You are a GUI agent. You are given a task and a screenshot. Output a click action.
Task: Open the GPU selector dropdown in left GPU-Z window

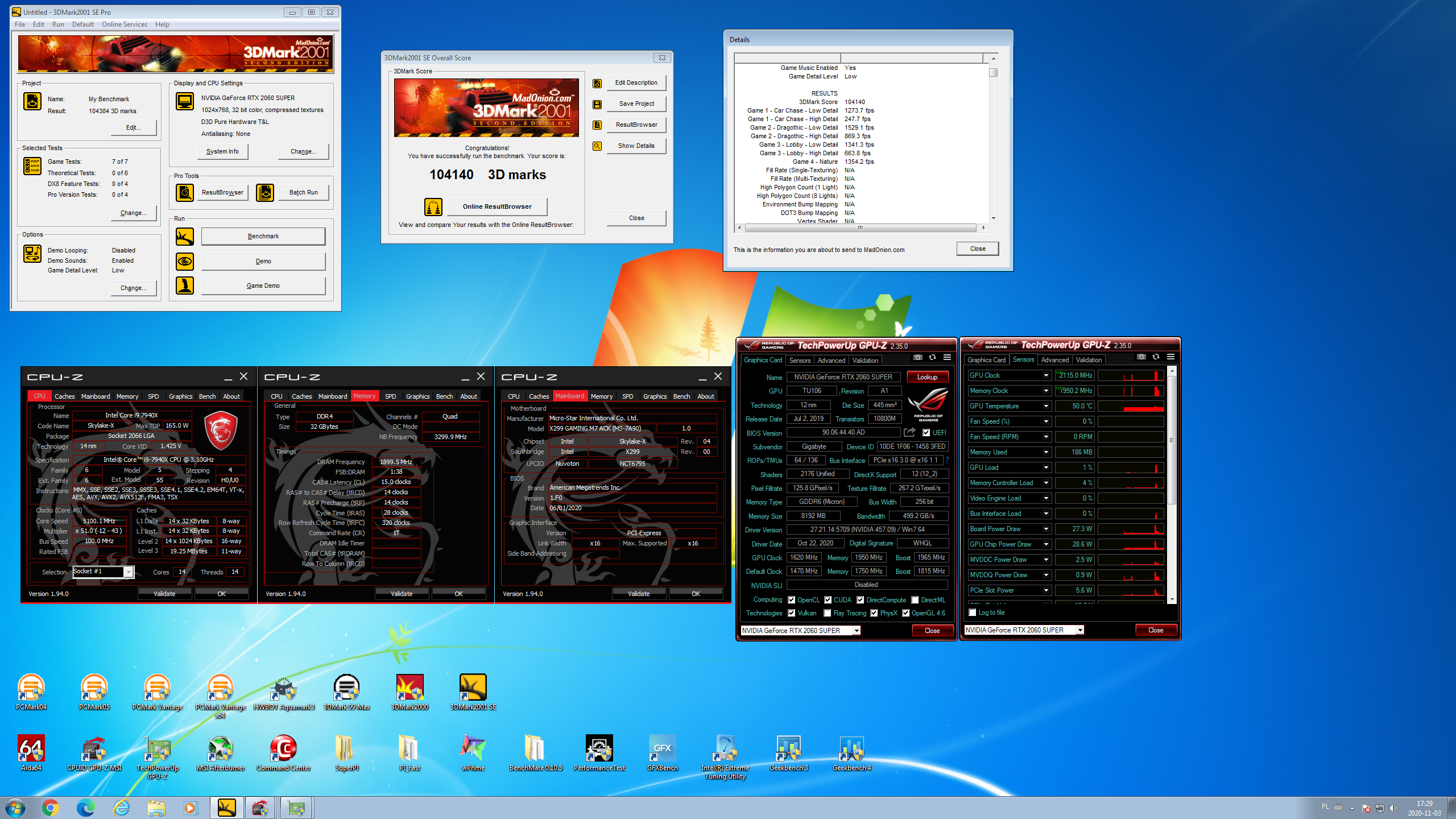tap(857, 630)
